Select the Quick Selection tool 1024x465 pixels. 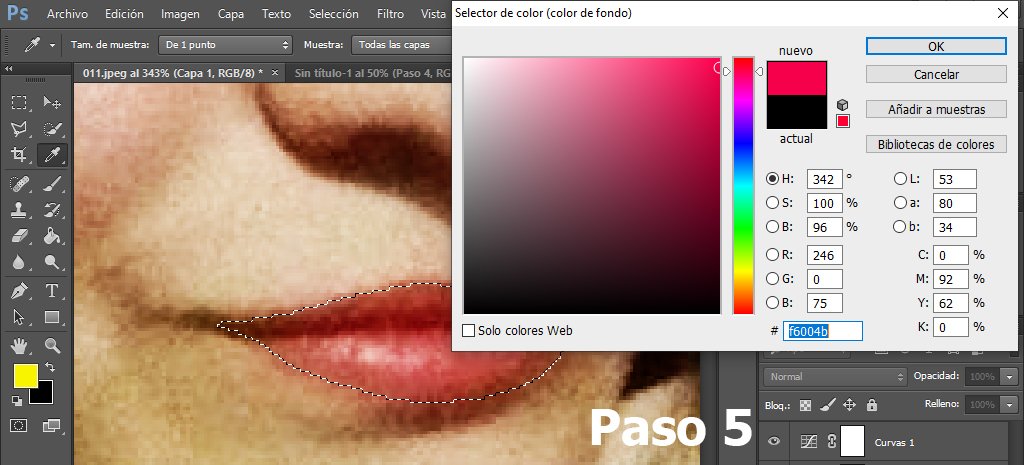point(52,129)
